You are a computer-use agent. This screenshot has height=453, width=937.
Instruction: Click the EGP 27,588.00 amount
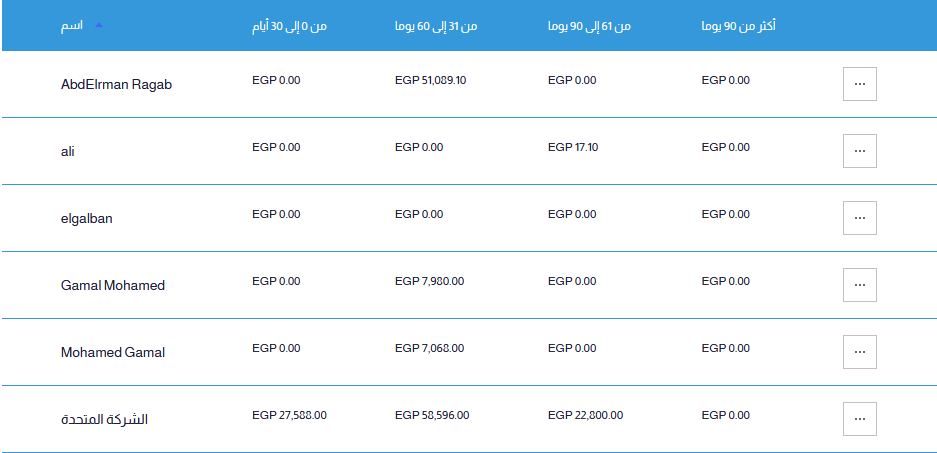[x=289, y=415]
